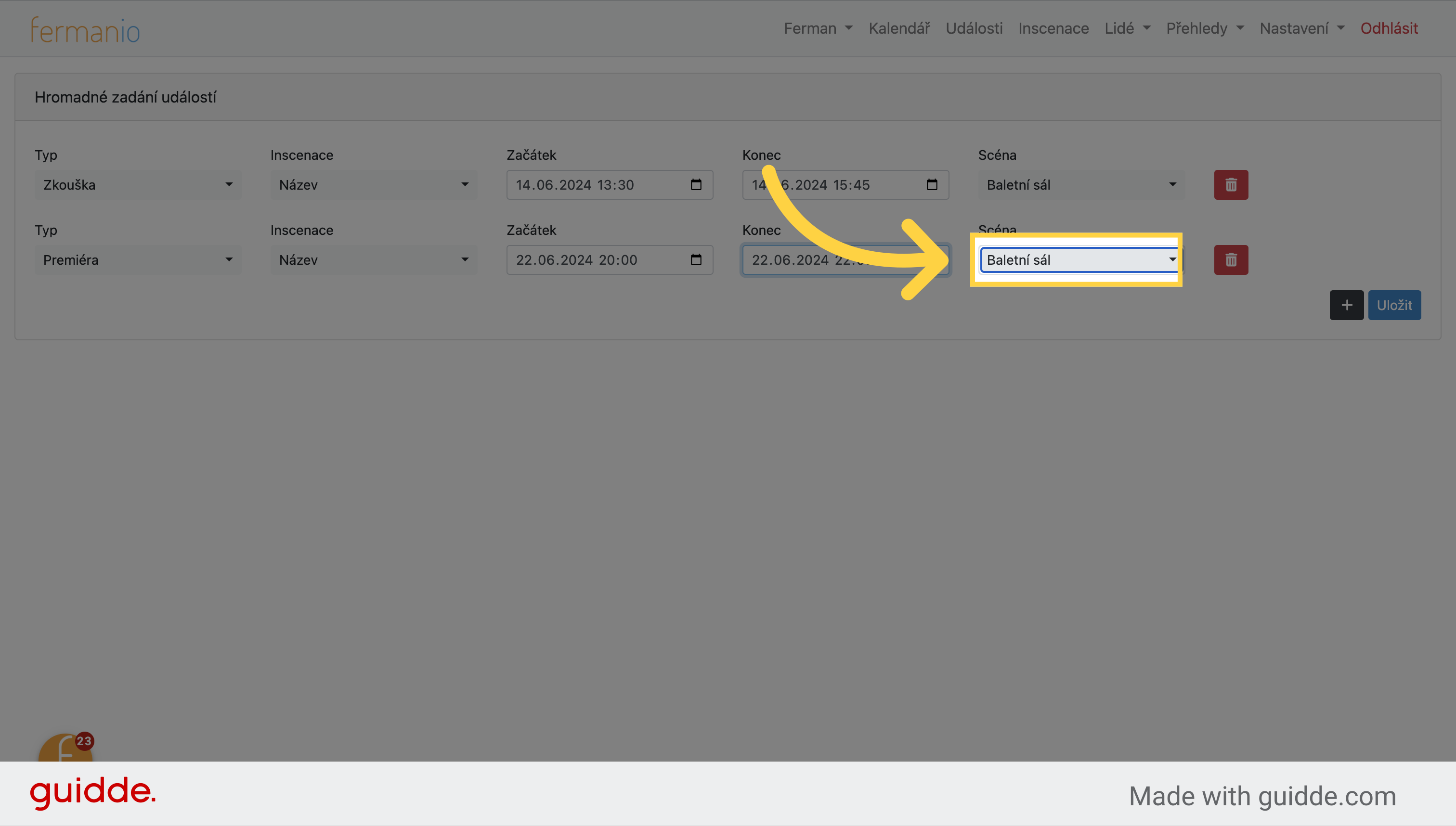Expand the Lidé menu
This screenshot has height=826, width=1456.
[1127, 28]
